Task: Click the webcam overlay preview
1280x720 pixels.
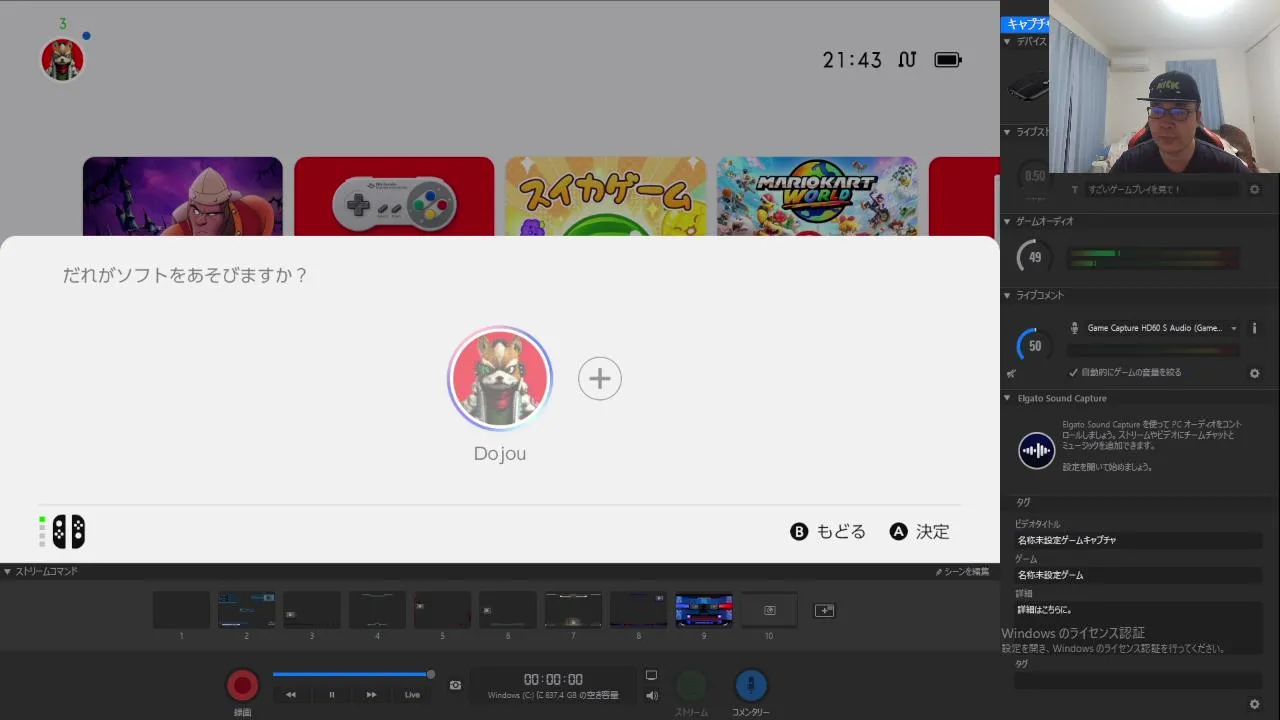Action: 1164,86
